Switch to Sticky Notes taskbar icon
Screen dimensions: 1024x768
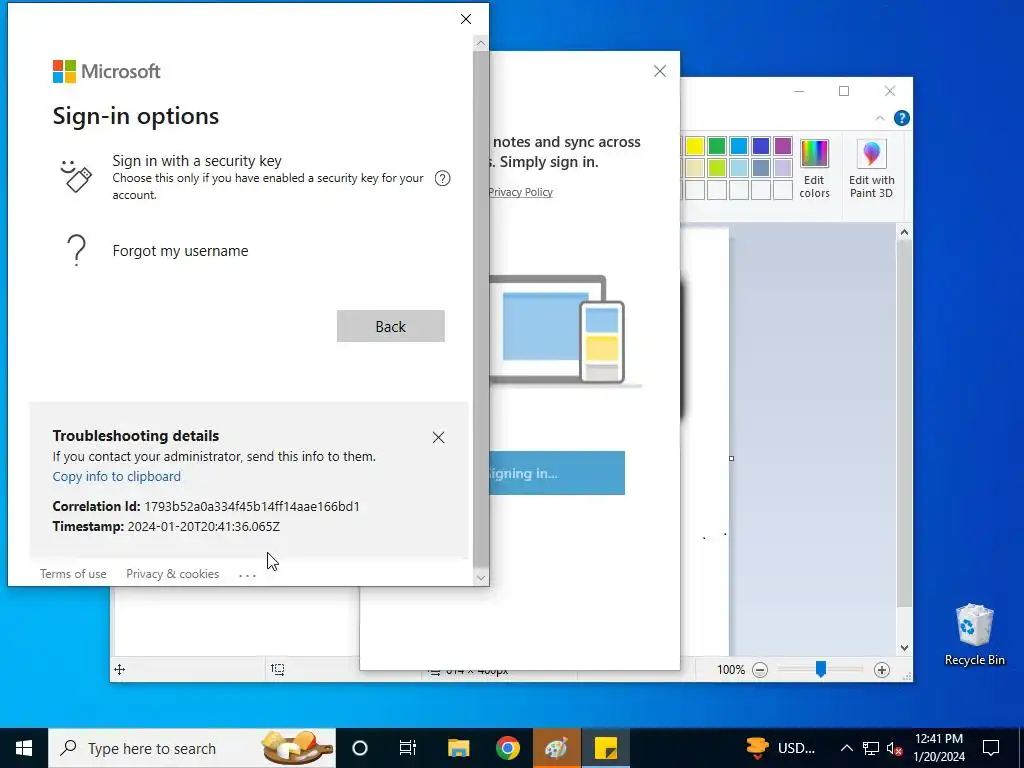[x=606, y=748]
